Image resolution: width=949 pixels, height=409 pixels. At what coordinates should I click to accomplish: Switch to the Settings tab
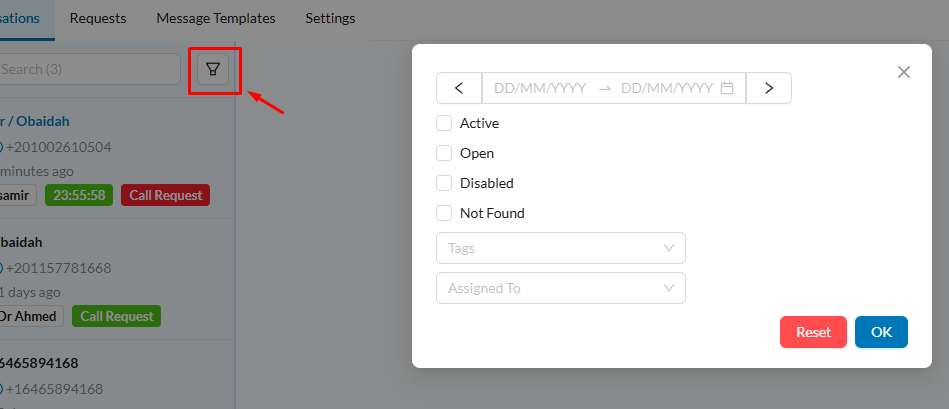330,19
